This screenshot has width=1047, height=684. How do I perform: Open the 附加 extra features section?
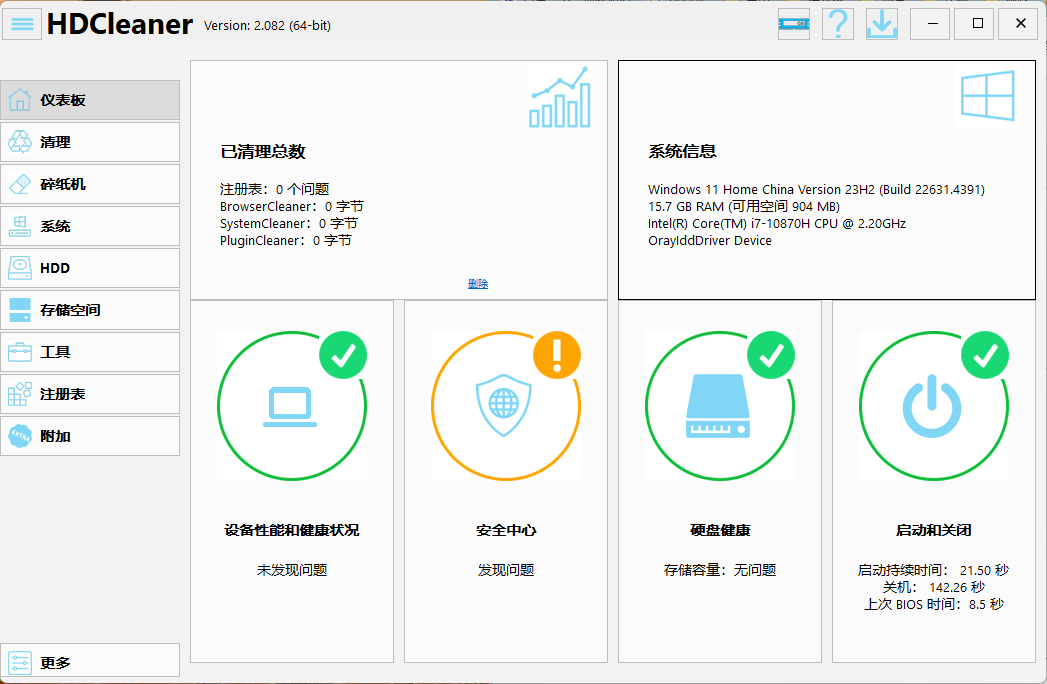tap(90, 436)
